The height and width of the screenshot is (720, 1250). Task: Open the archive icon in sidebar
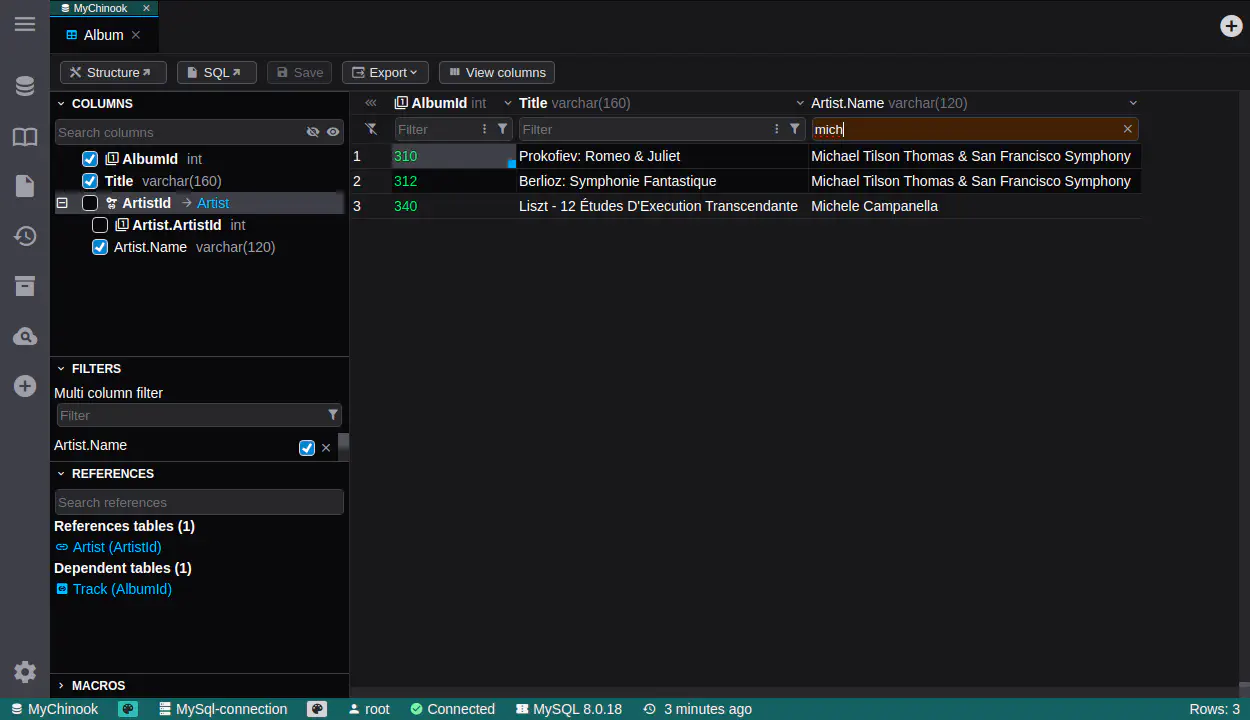pos(25,286)
